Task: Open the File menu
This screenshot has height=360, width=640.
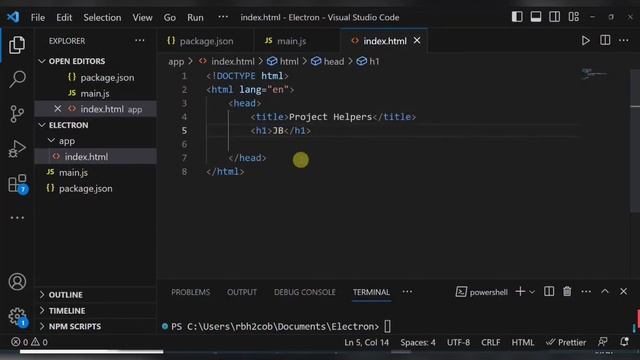Action: pos(38,18)
